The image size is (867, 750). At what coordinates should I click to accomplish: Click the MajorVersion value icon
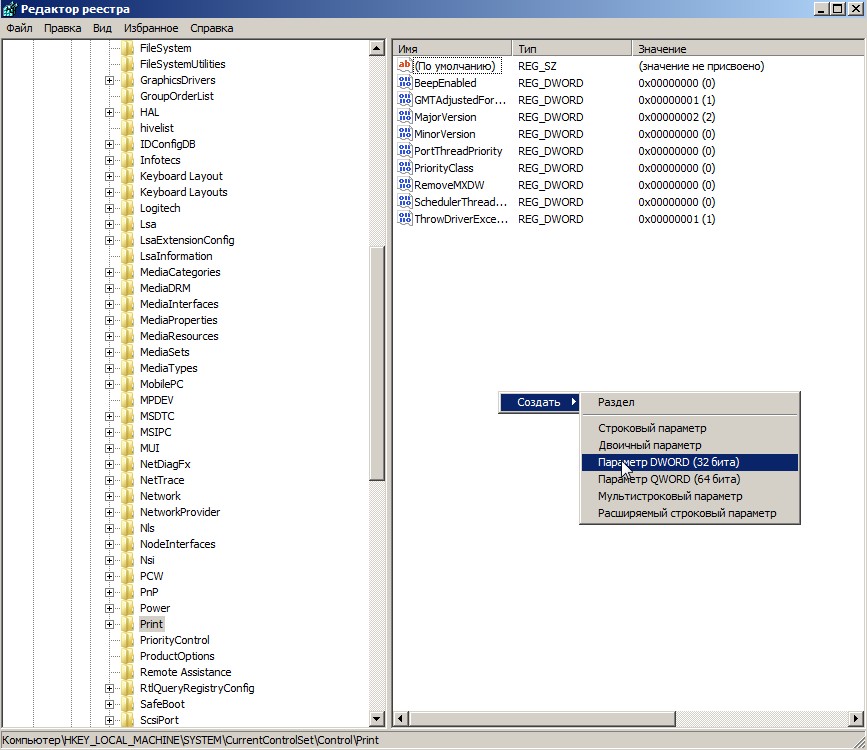405,117
